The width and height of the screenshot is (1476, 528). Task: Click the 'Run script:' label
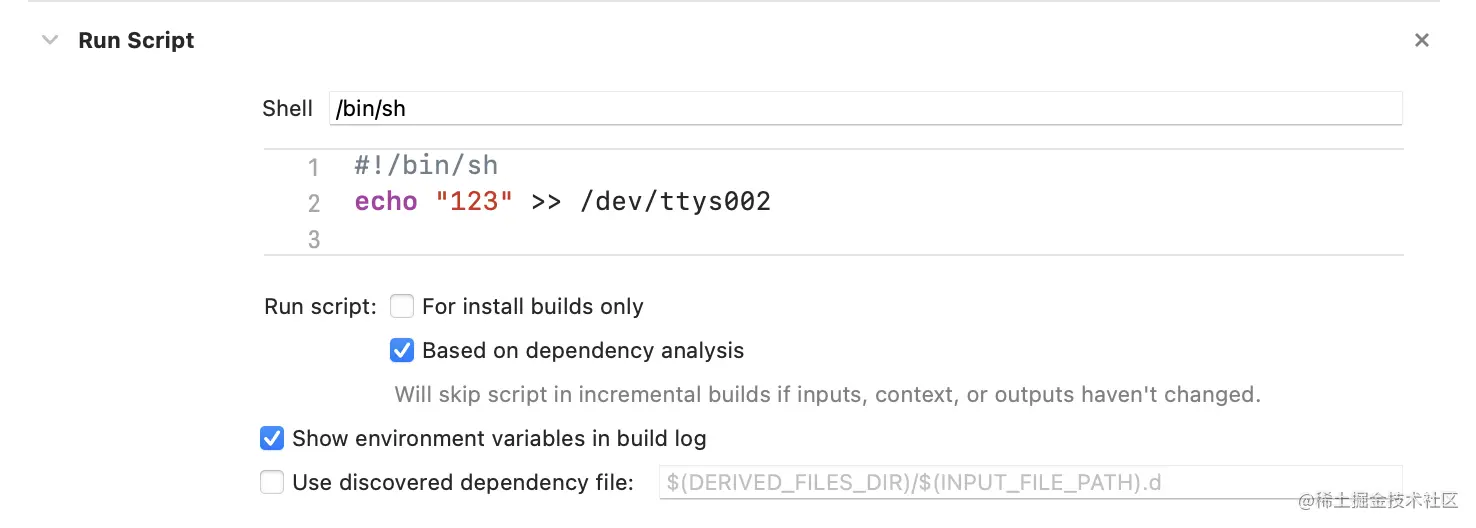pos(320,307)
